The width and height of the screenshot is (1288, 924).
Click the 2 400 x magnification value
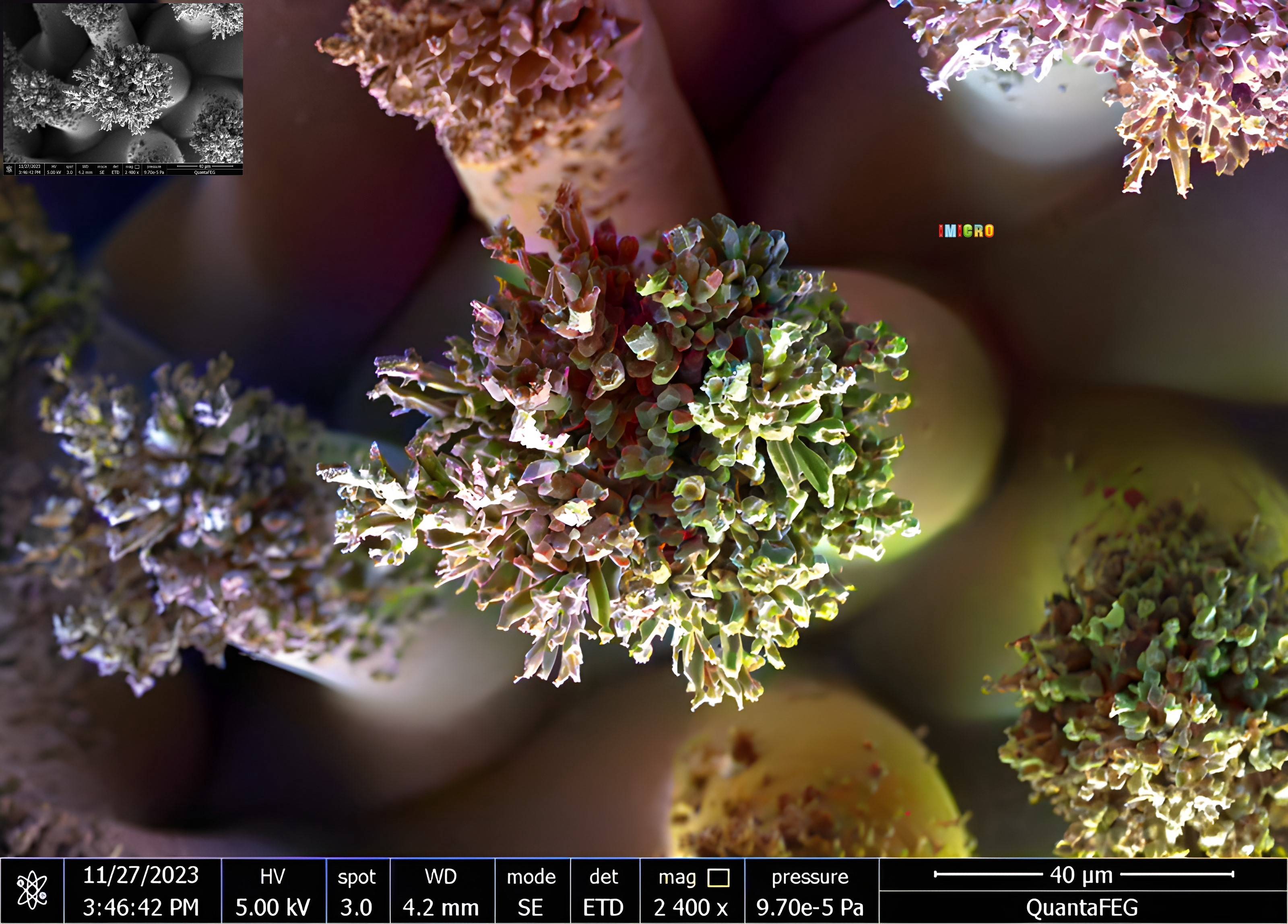point(691,907)
